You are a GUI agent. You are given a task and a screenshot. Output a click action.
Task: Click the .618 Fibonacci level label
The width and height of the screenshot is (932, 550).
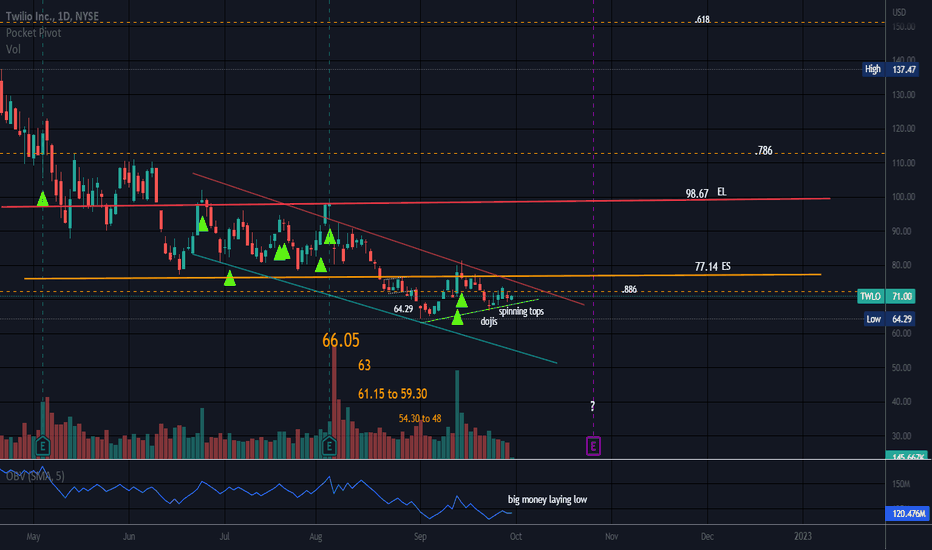click(703, 20)
